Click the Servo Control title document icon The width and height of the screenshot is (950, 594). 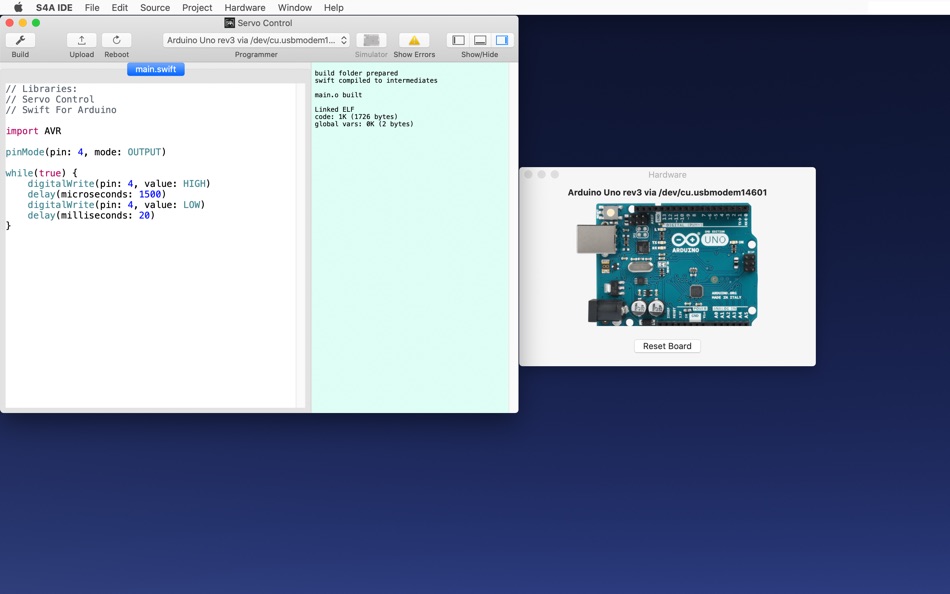pos(230,23)
